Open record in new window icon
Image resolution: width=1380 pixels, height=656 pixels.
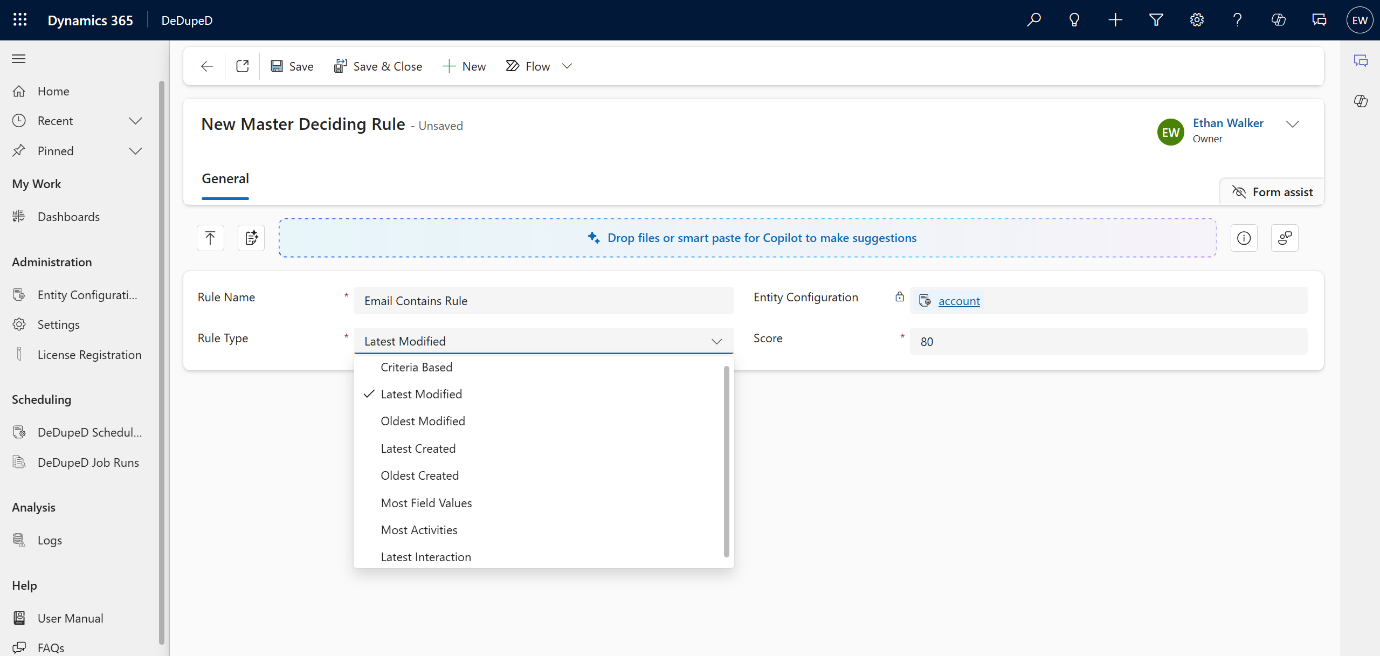242,66
